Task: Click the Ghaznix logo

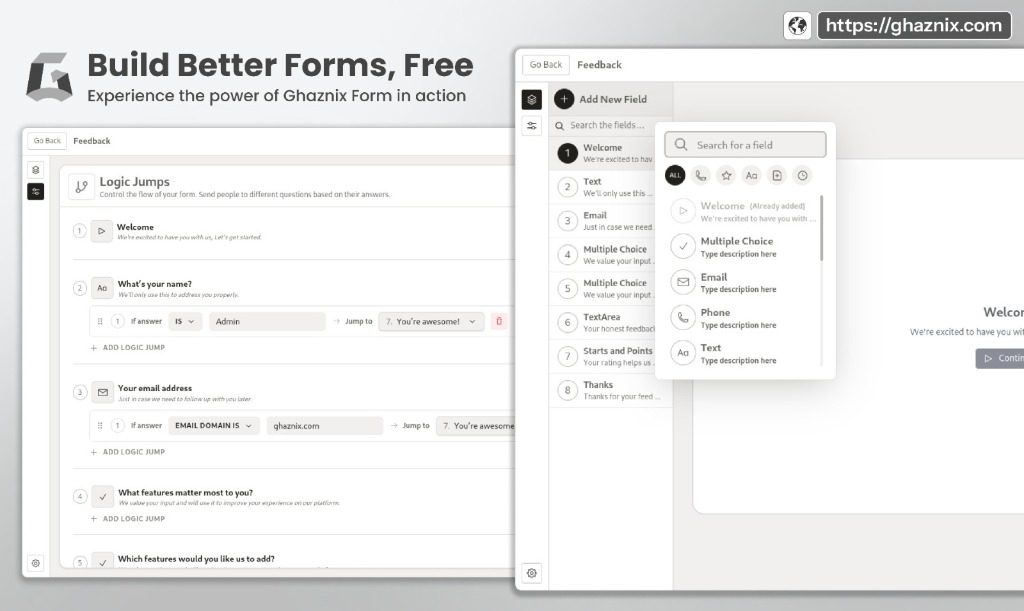Action: click(x=50, y=77)
